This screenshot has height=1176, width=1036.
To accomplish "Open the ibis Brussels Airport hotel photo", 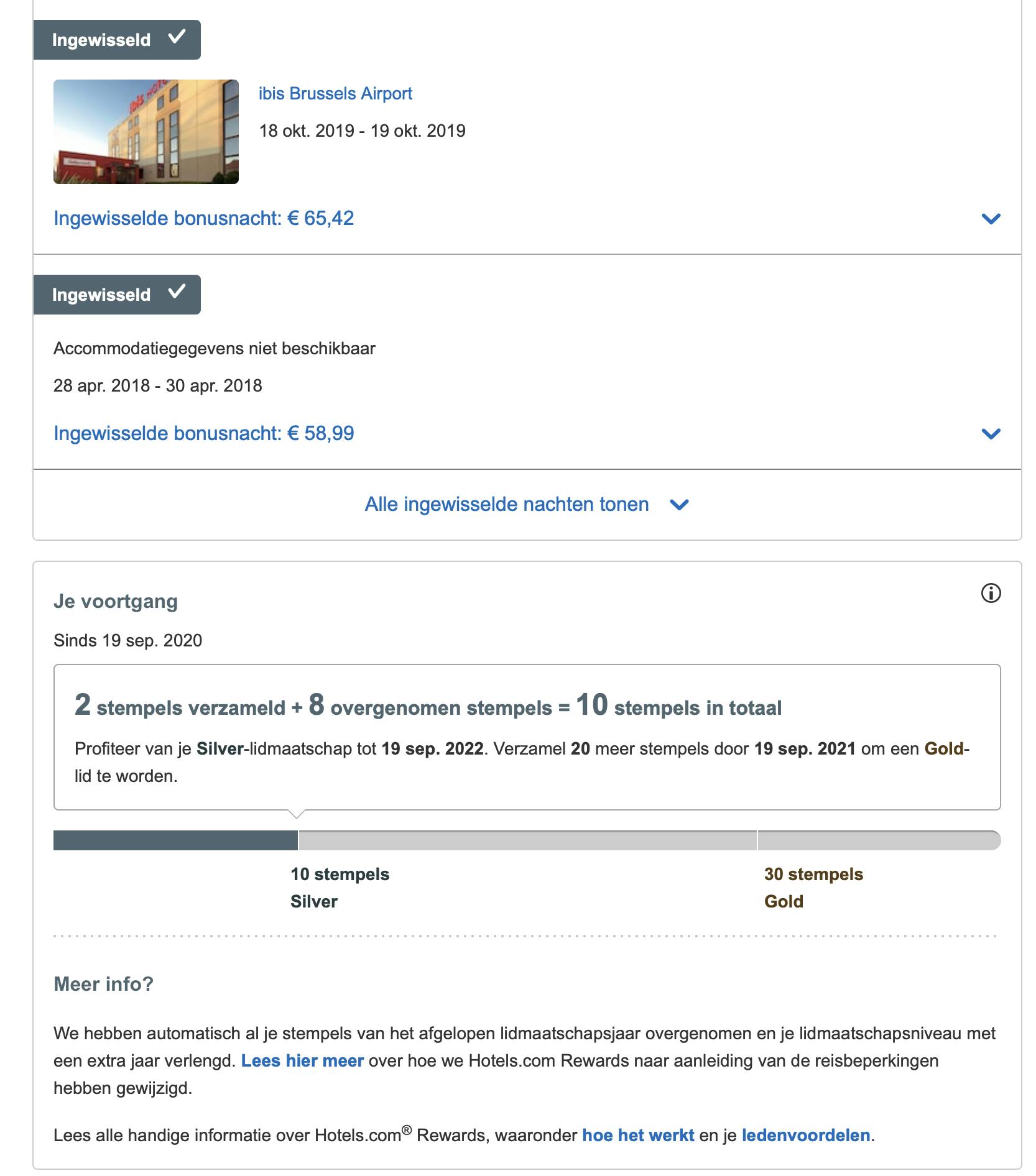I will coord(146,132).
